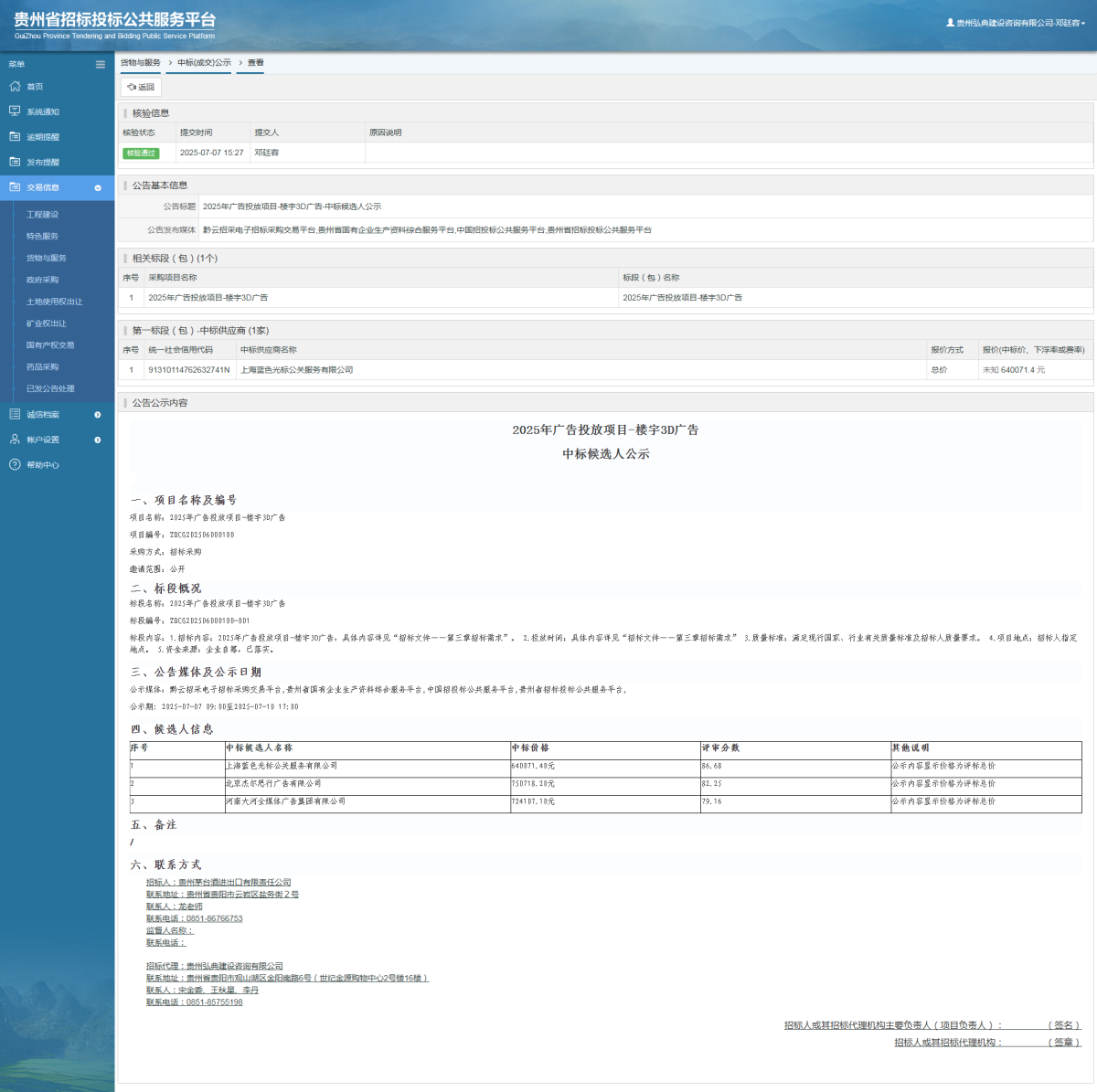This screenshot has width=1097, height=1092.
Task: Open 逾期提醒 icon in sidebar
Action: [15, 136]
